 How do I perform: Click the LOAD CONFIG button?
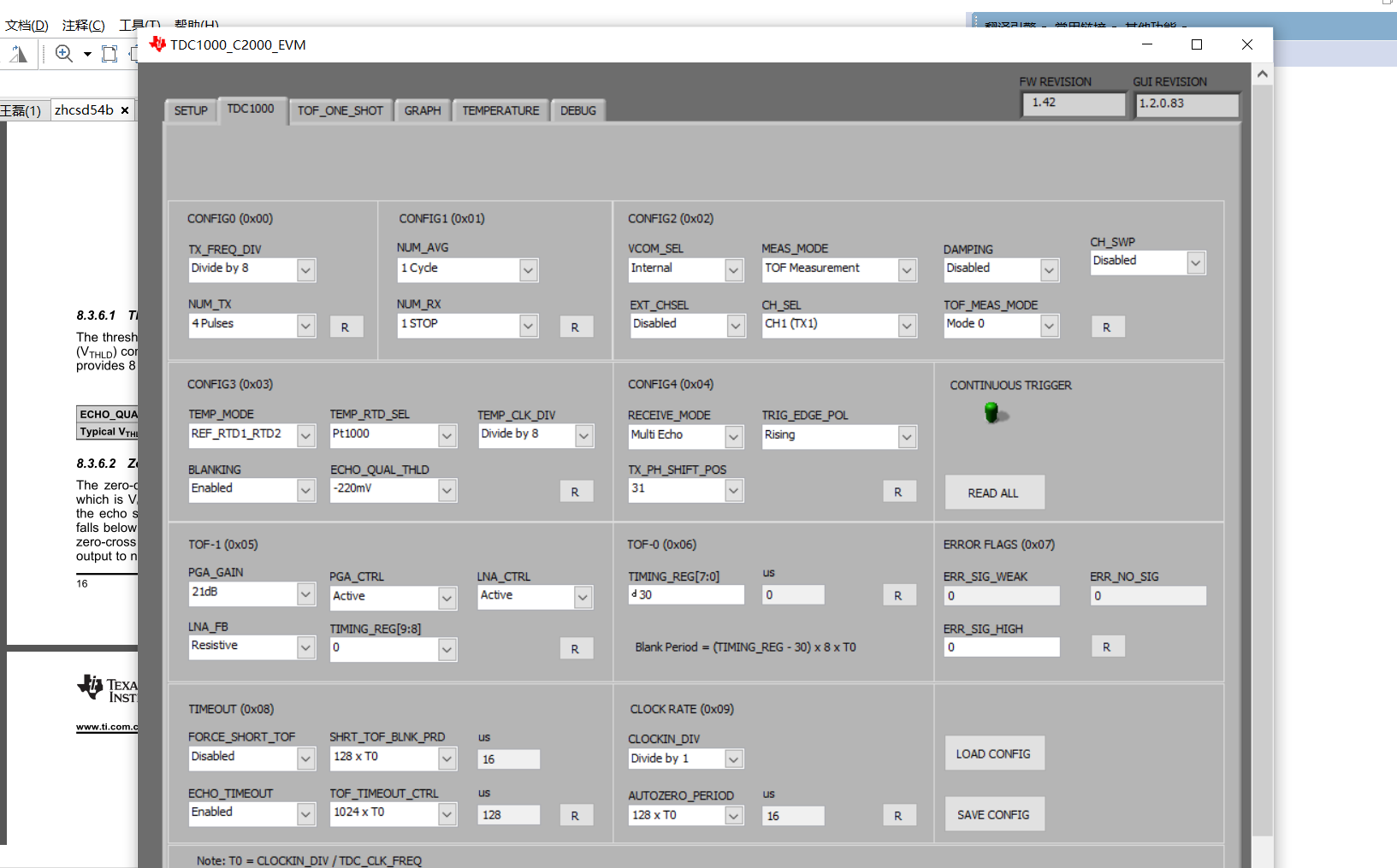tap(994, 753)
